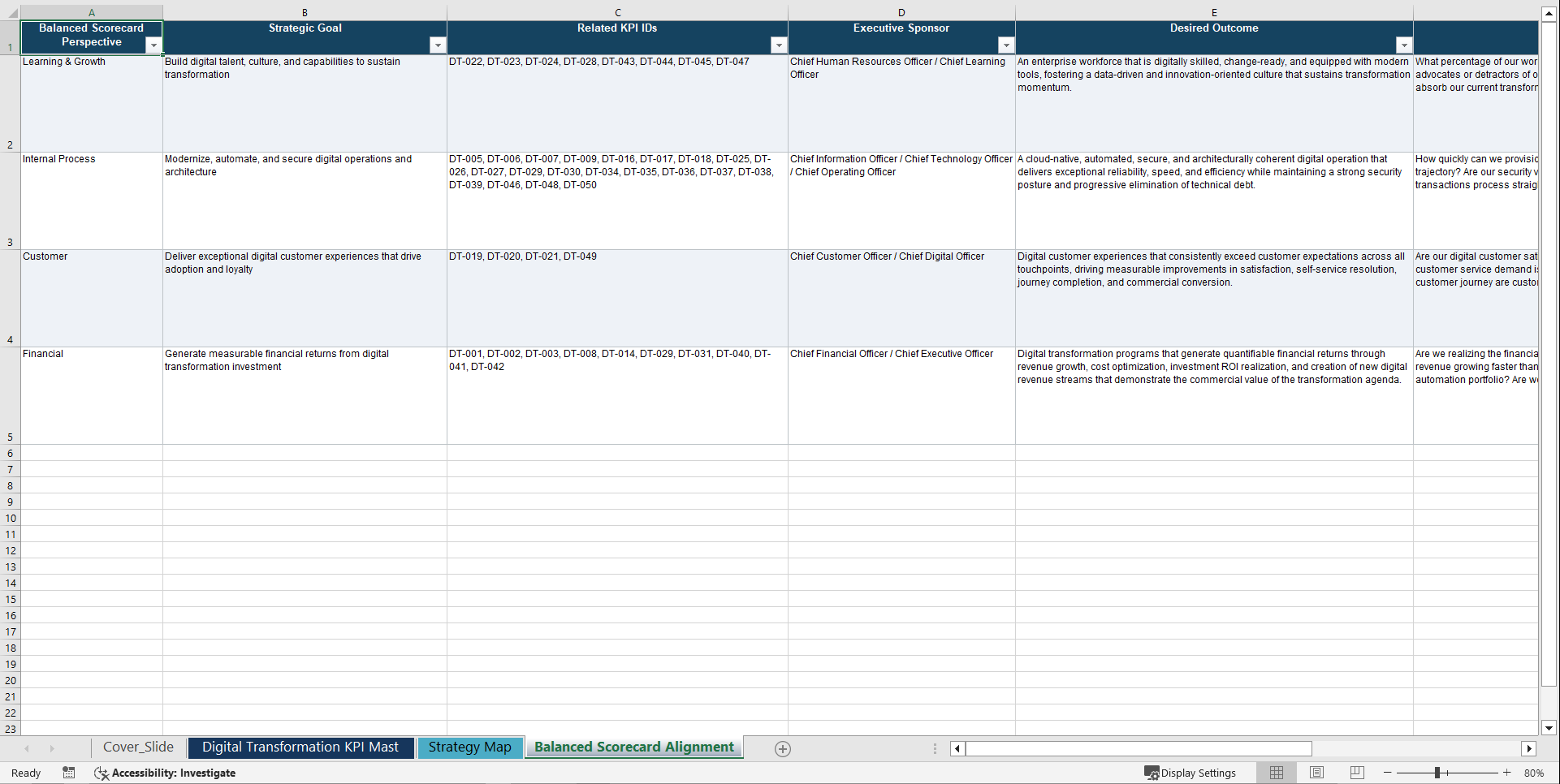
Task: Click the 'Ready' status indicator
Action: 26,773
